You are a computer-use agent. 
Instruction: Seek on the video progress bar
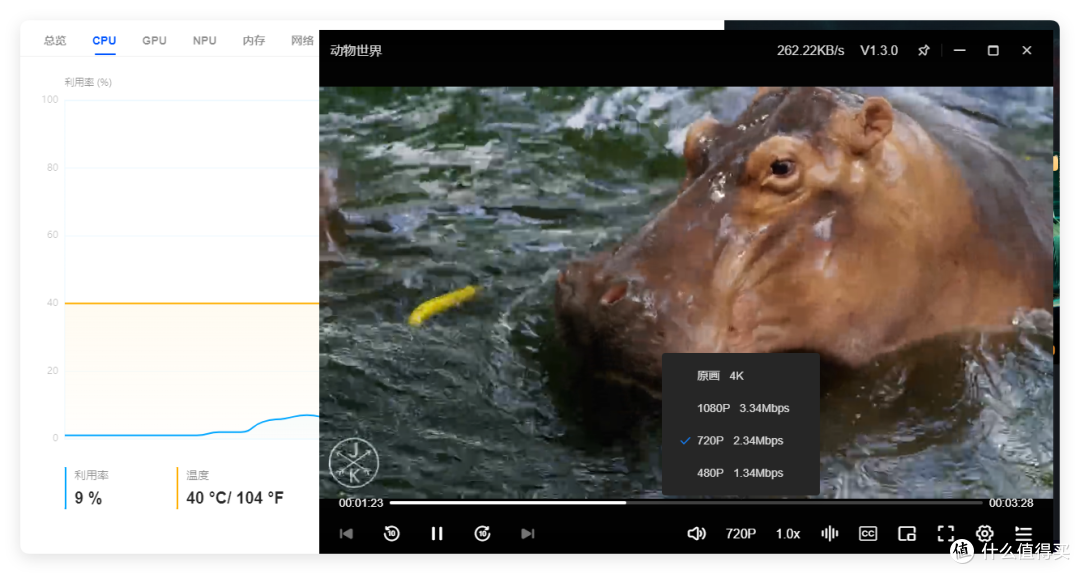pos(686,503)
